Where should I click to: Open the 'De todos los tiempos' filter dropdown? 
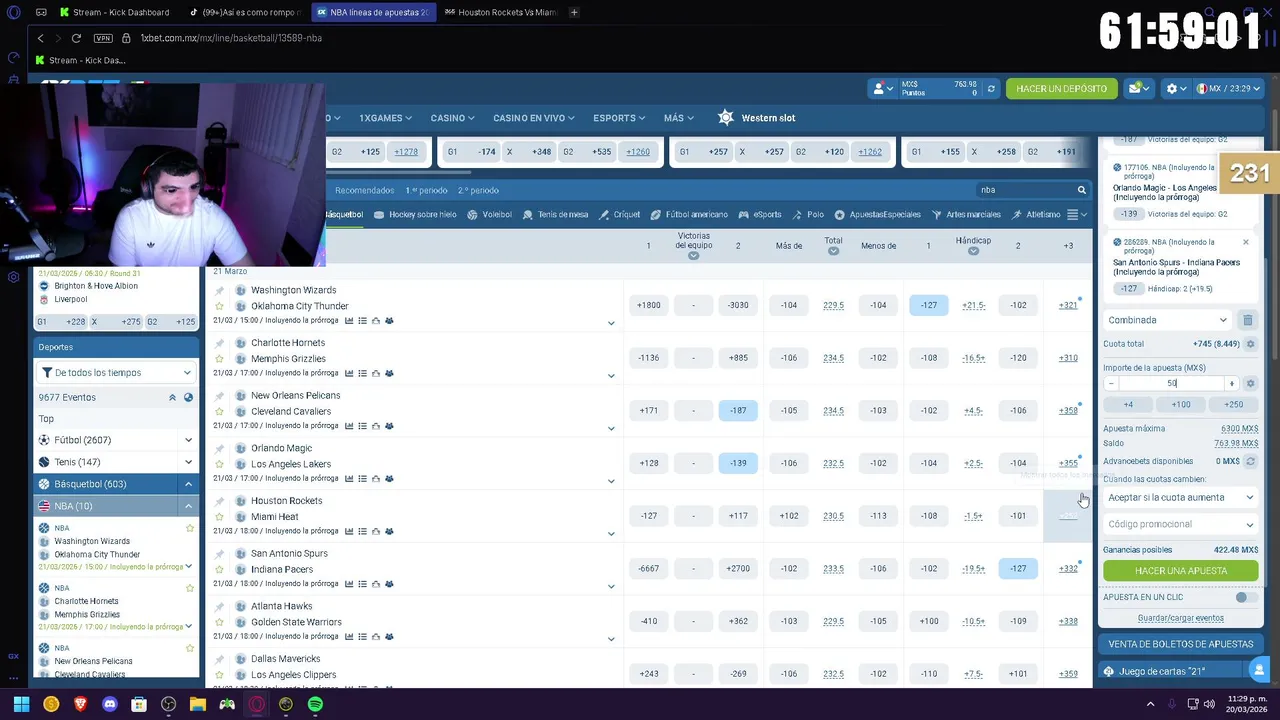pyautogui.click(x=115, y=372)
